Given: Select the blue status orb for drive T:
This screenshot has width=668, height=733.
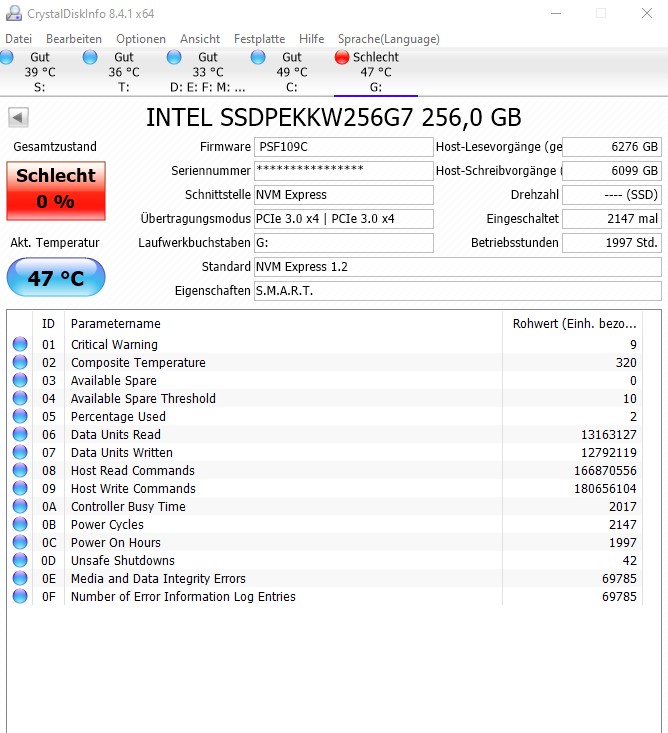Looking at the screenshot, I should (90, 57).
